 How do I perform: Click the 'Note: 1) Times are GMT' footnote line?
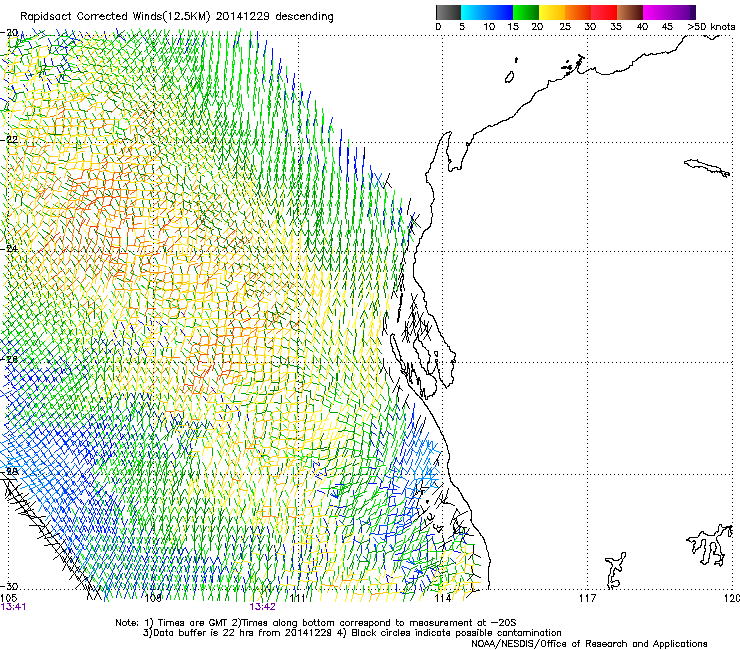(316, 623)
